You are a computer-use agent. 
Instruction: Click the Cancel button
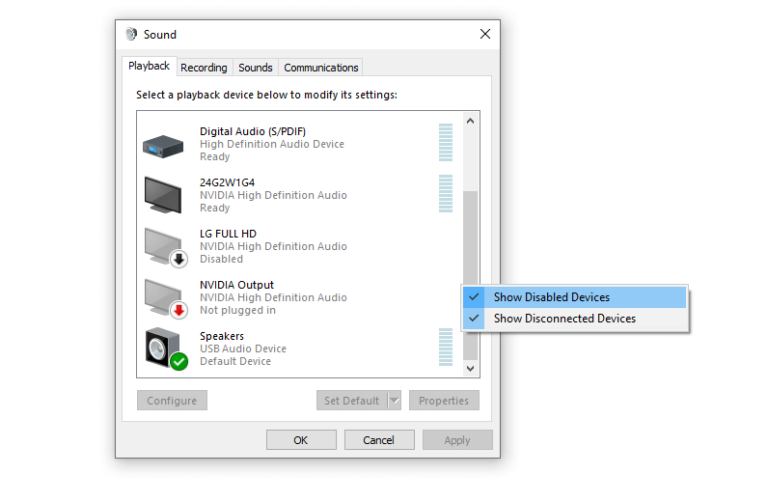pyautogui.click(x=379, y=440)
